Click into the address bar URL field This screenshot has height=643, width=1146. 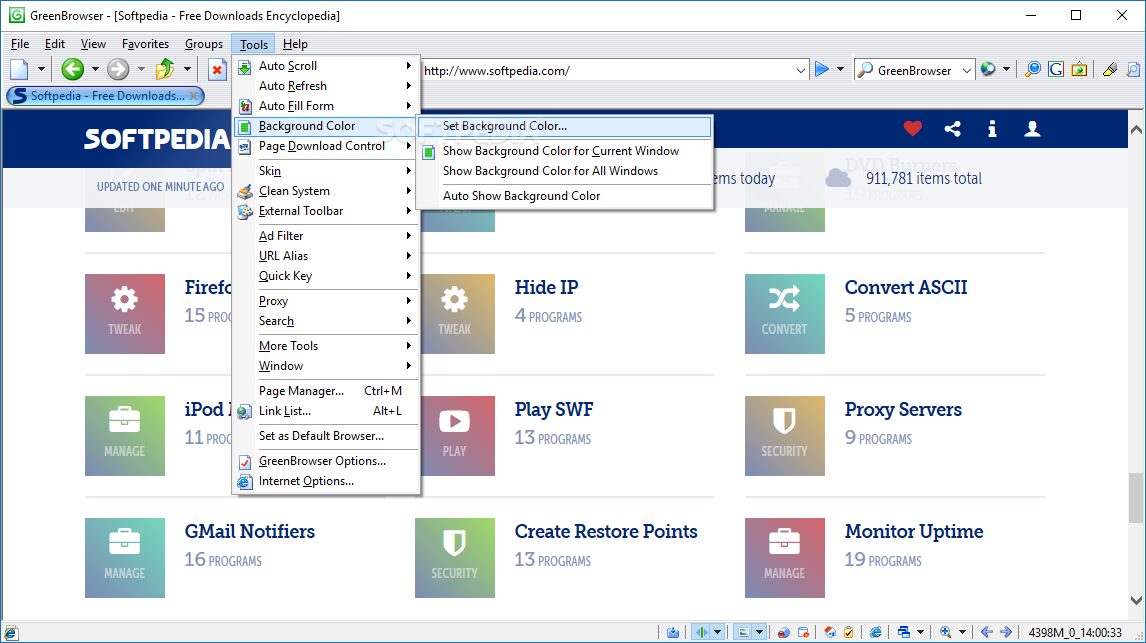(607, 70)
